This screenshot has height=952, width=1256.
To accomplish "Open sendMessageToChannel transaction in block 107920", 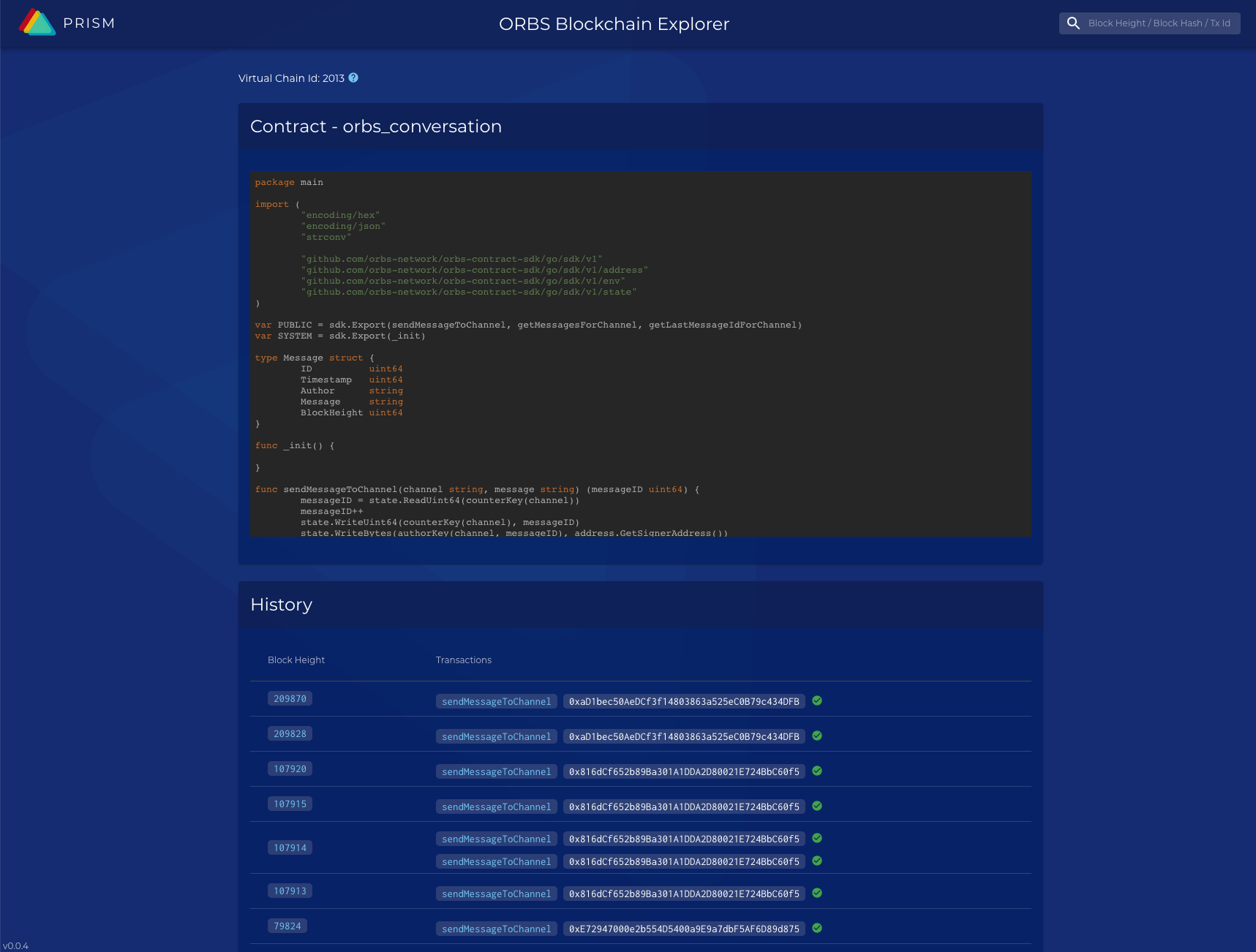I will 497,772.
